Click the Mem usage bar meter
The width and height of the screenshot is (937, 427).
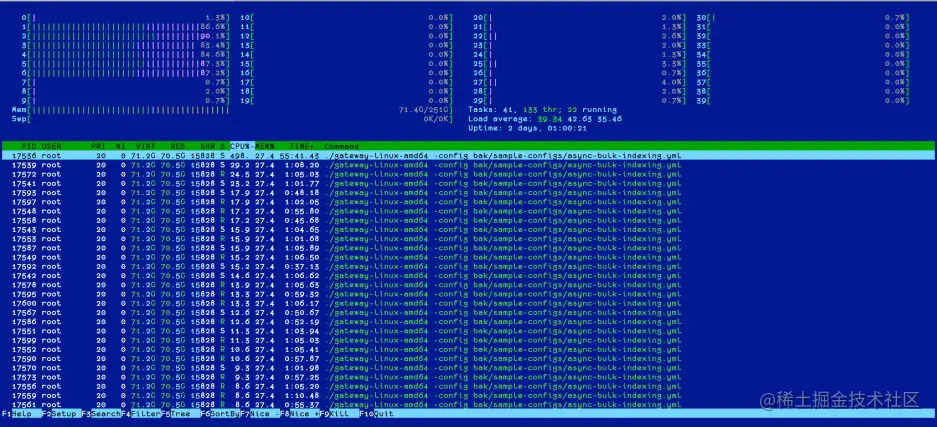(233, 110)
